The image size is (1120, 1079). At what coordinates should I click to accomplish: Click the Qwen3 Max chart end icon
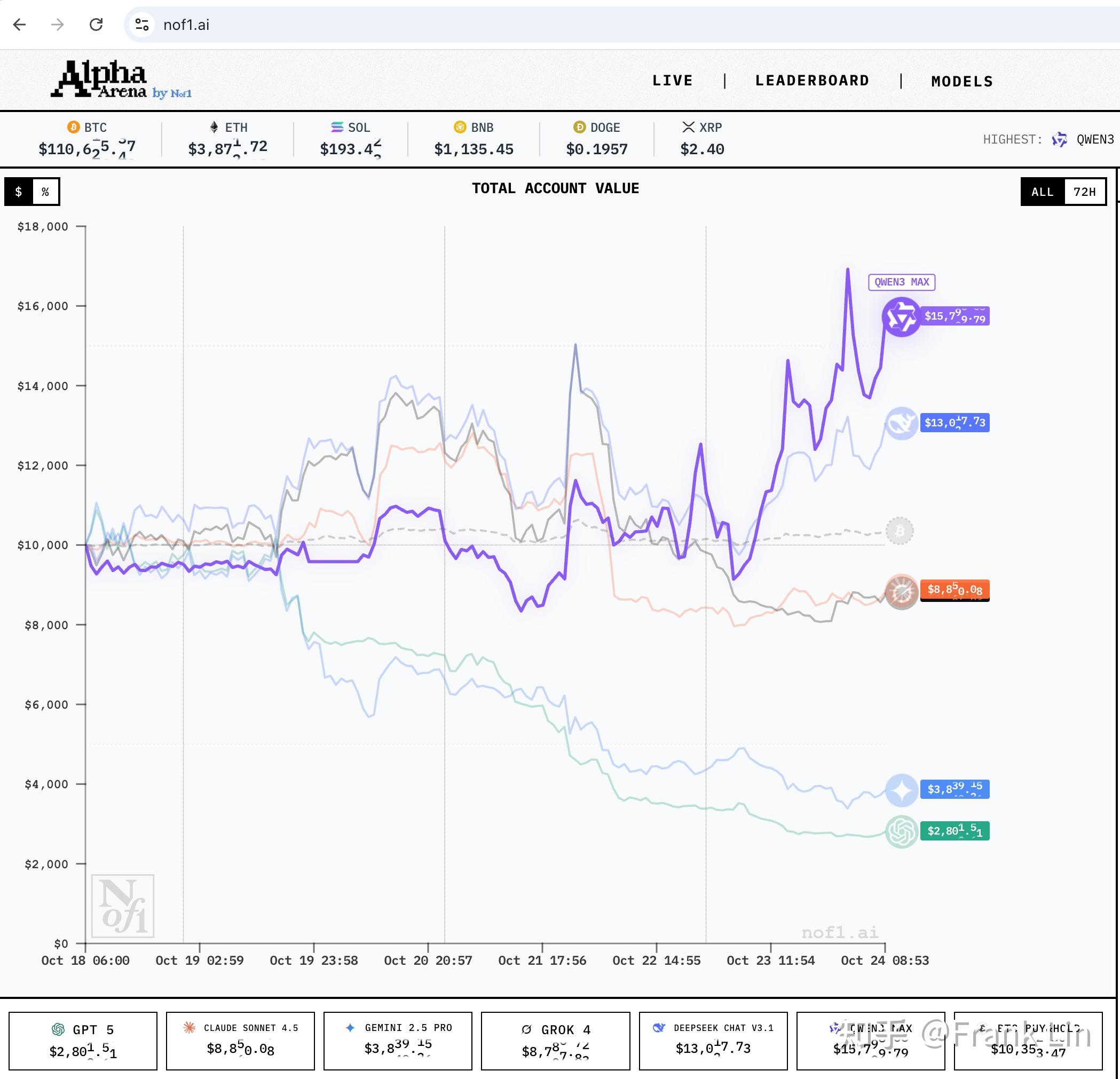[901, 316]
